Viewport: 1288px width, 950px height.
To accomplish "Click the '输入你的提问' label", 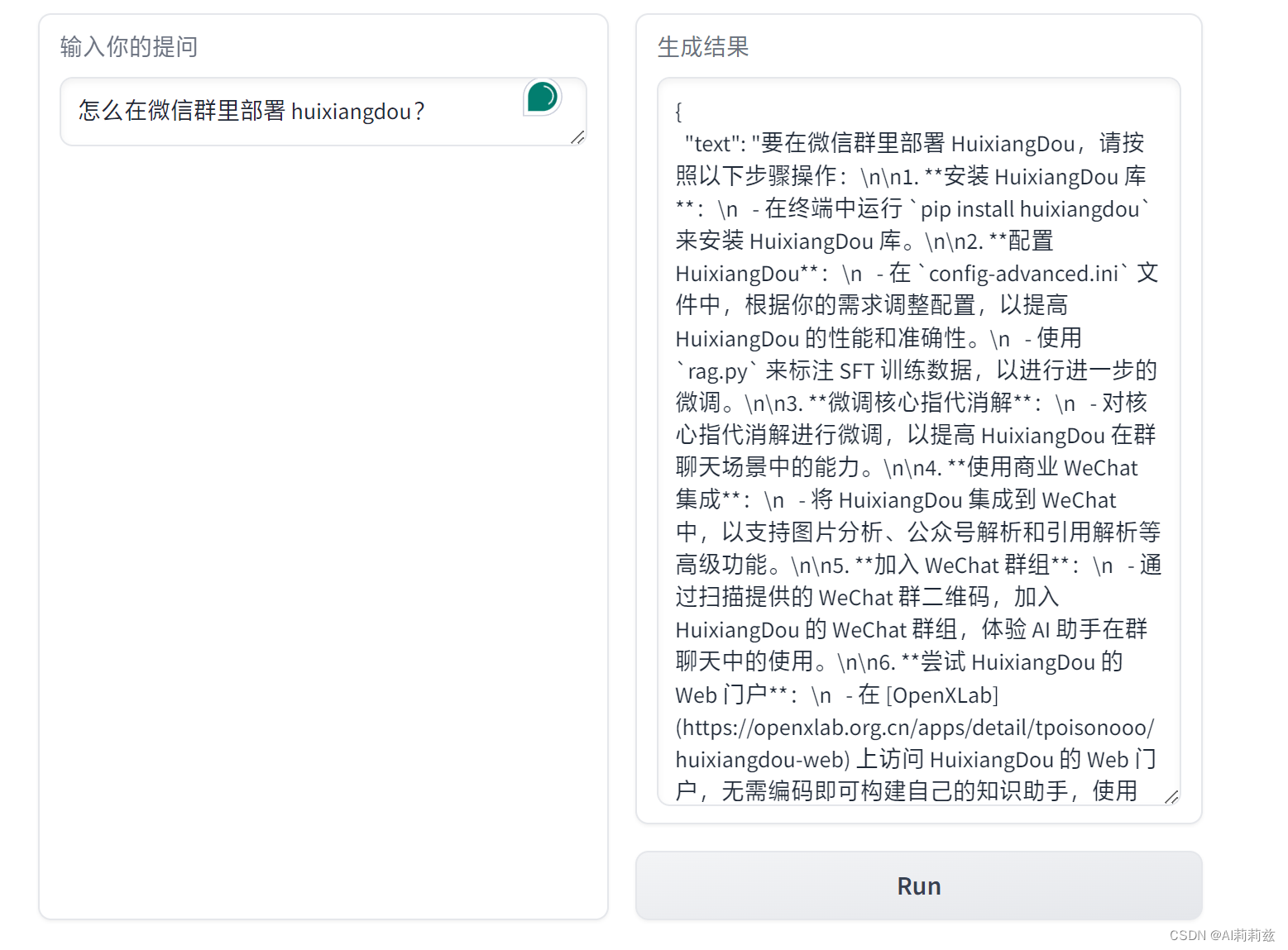I will 129,47.
